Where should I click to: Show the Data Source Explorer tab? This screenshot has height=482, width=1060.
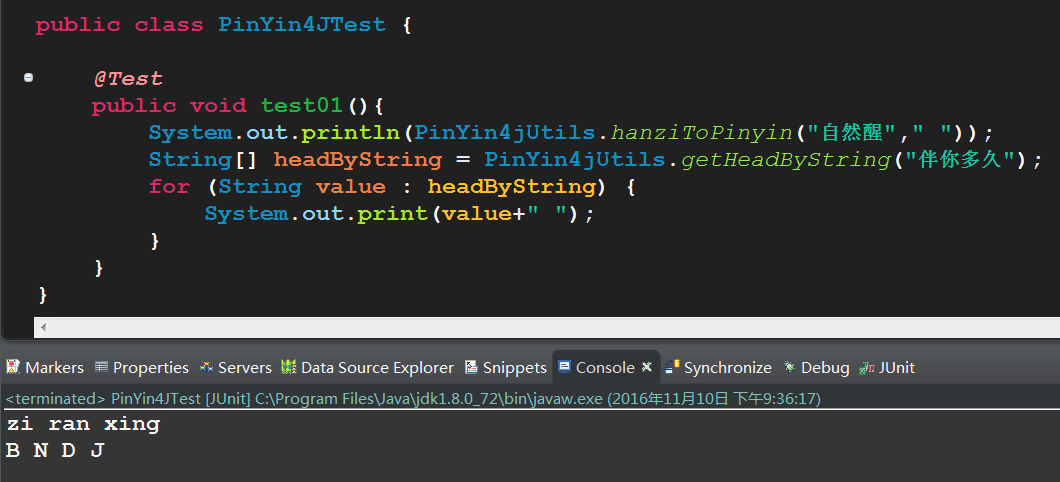tap(368, 368)
